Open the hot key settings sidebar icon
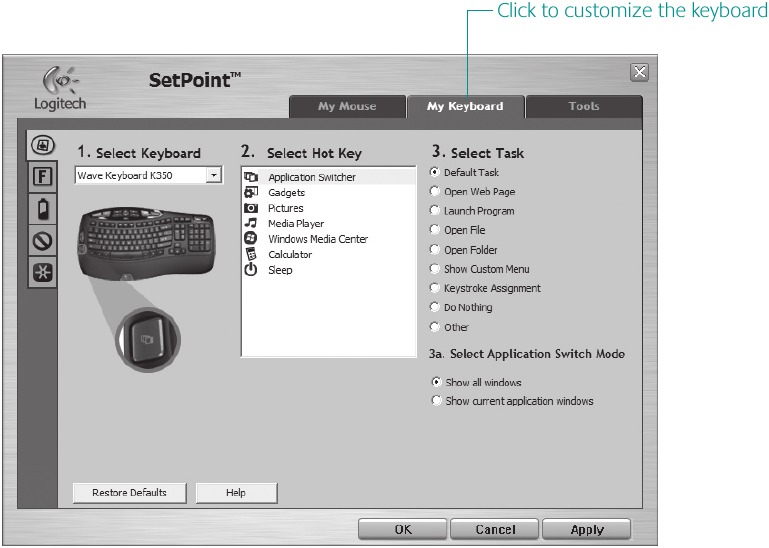The width and height of the screenshot is (769, 548). [x=43, y=145]
